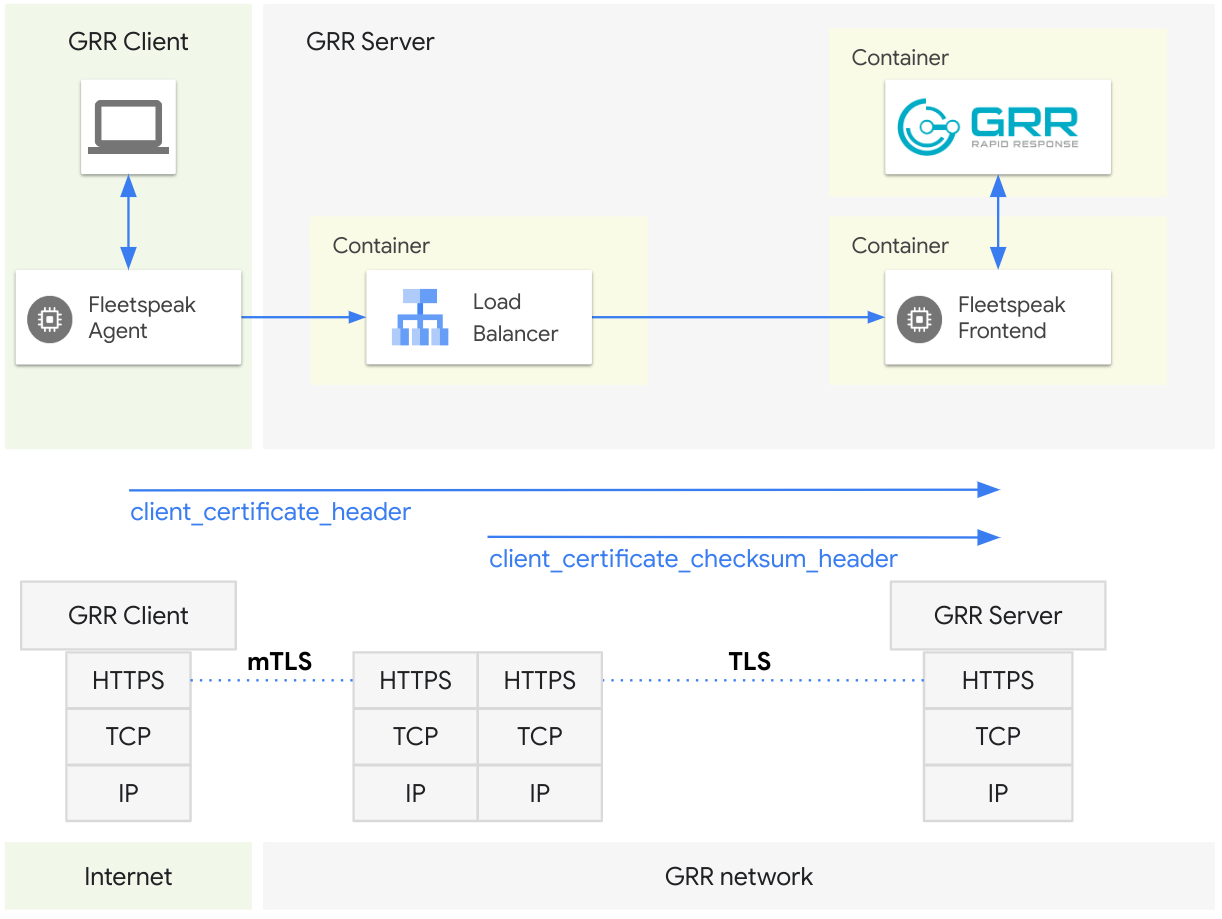Select the 'Fleetspeak Frontend' label text

click(1012, 318)
